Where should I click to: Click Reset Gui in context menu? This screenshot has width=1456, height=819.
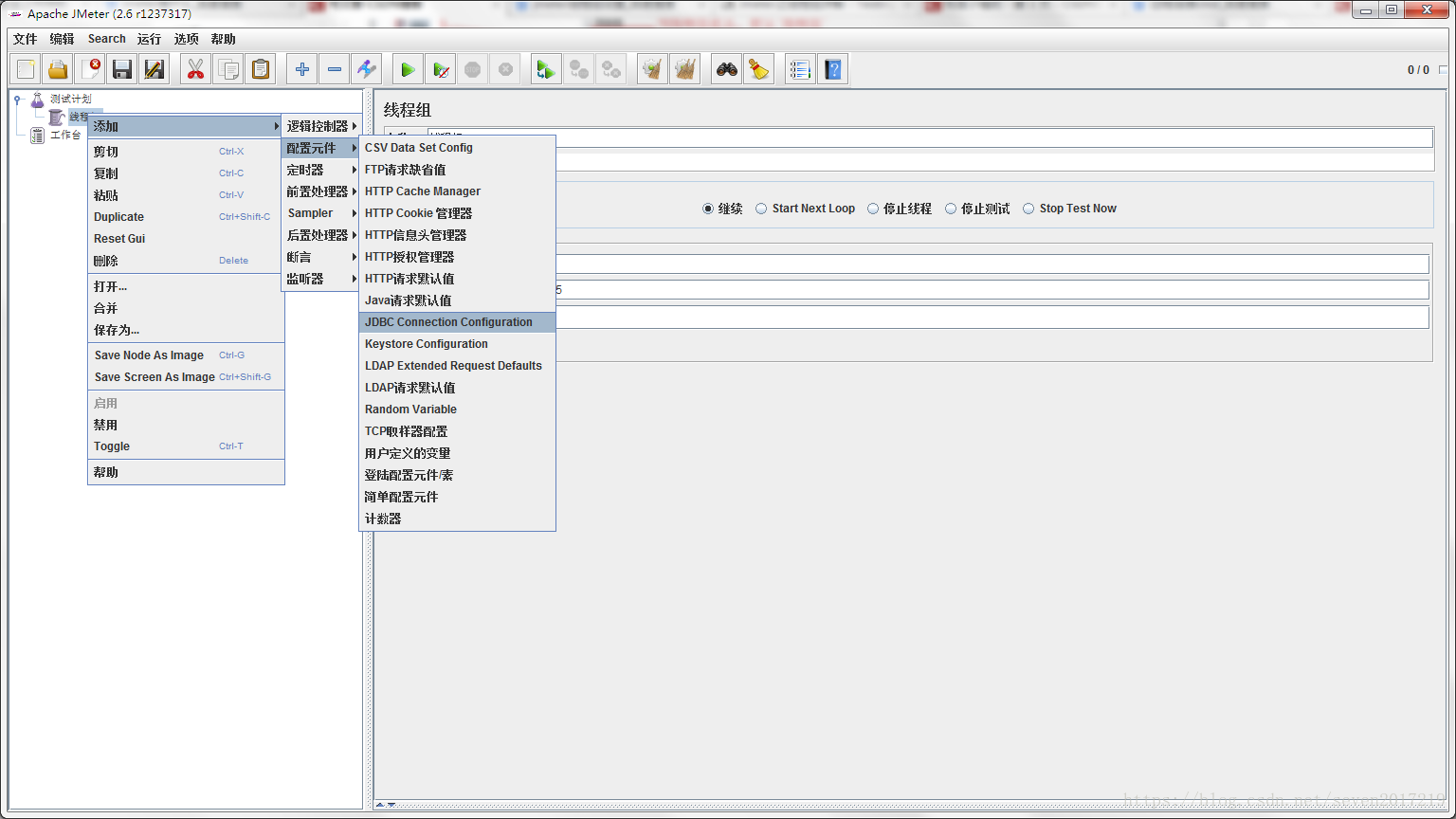(x=186, y=239)
